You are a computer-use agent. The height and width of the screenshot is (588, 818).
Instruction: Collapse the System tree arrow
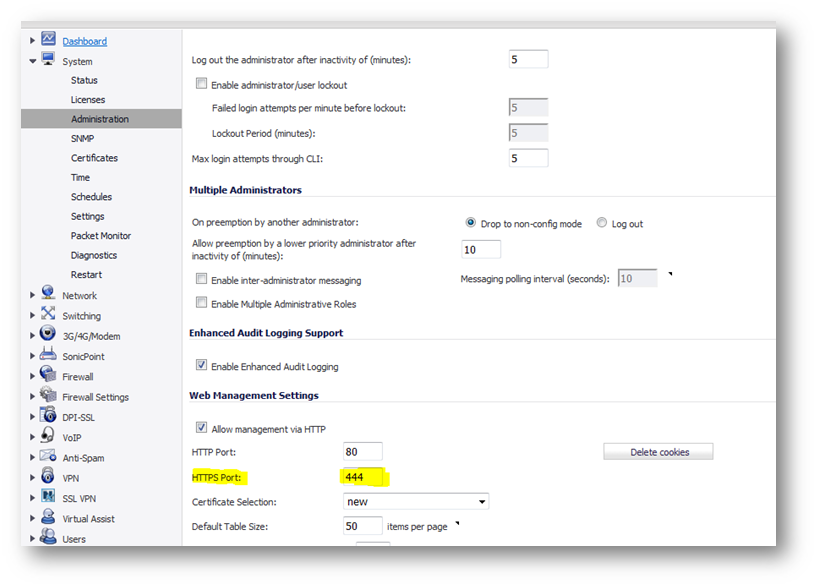click(x=32, y=61)
